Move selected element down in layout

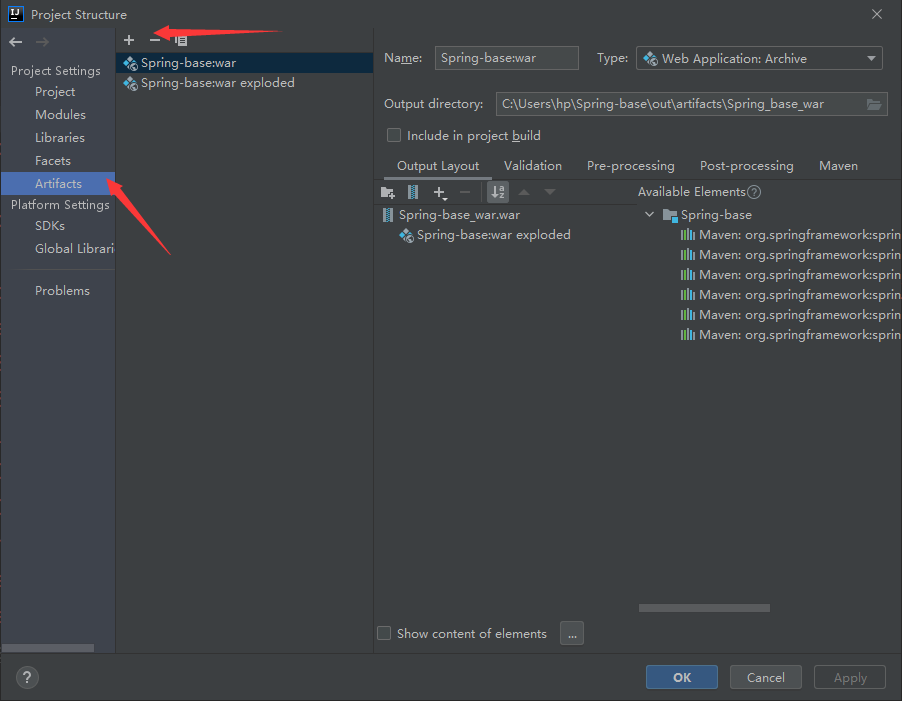[x=548, y=192]
